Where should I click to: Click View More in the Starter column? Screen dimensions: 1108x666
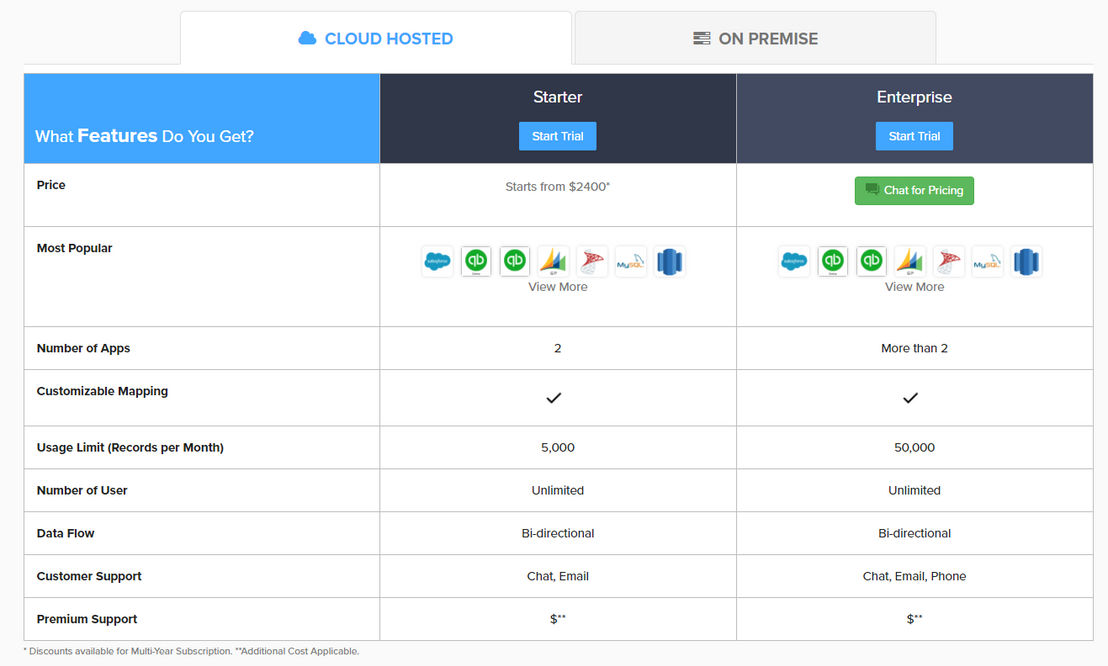pos(558,286)
